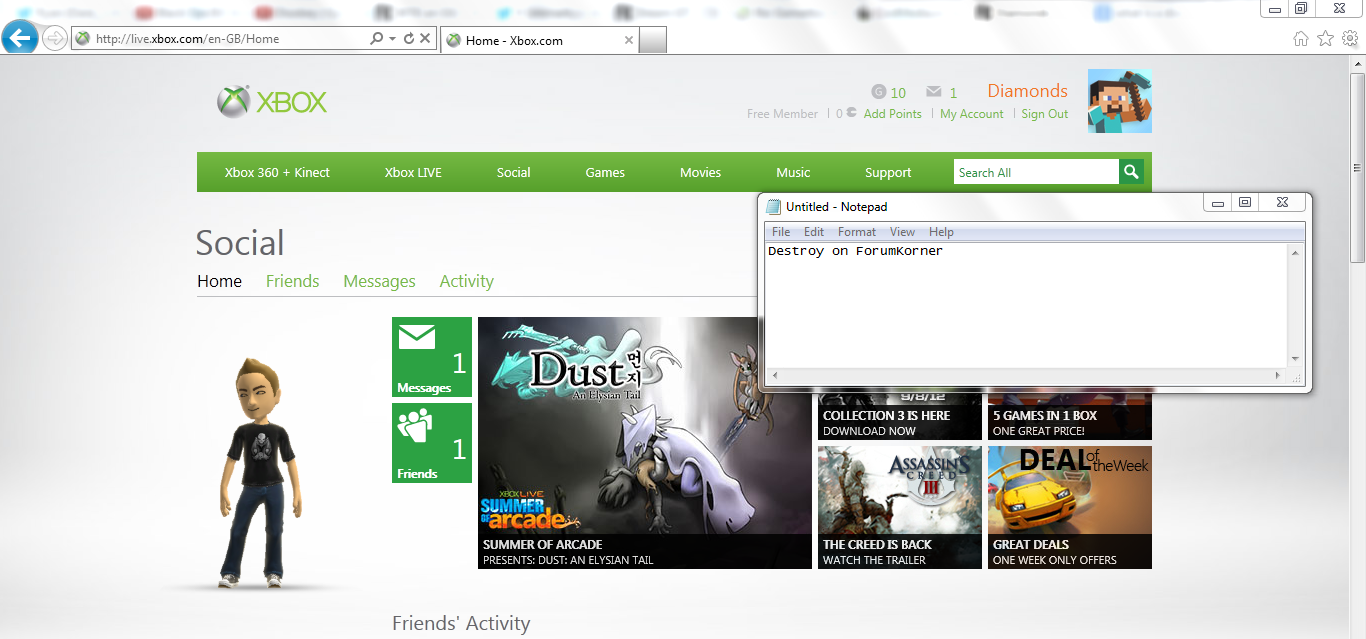The height and width of the screenshot is (639, 1366).
Task: Open the Dust: An Elysian Tail banner
Action: 645,443
